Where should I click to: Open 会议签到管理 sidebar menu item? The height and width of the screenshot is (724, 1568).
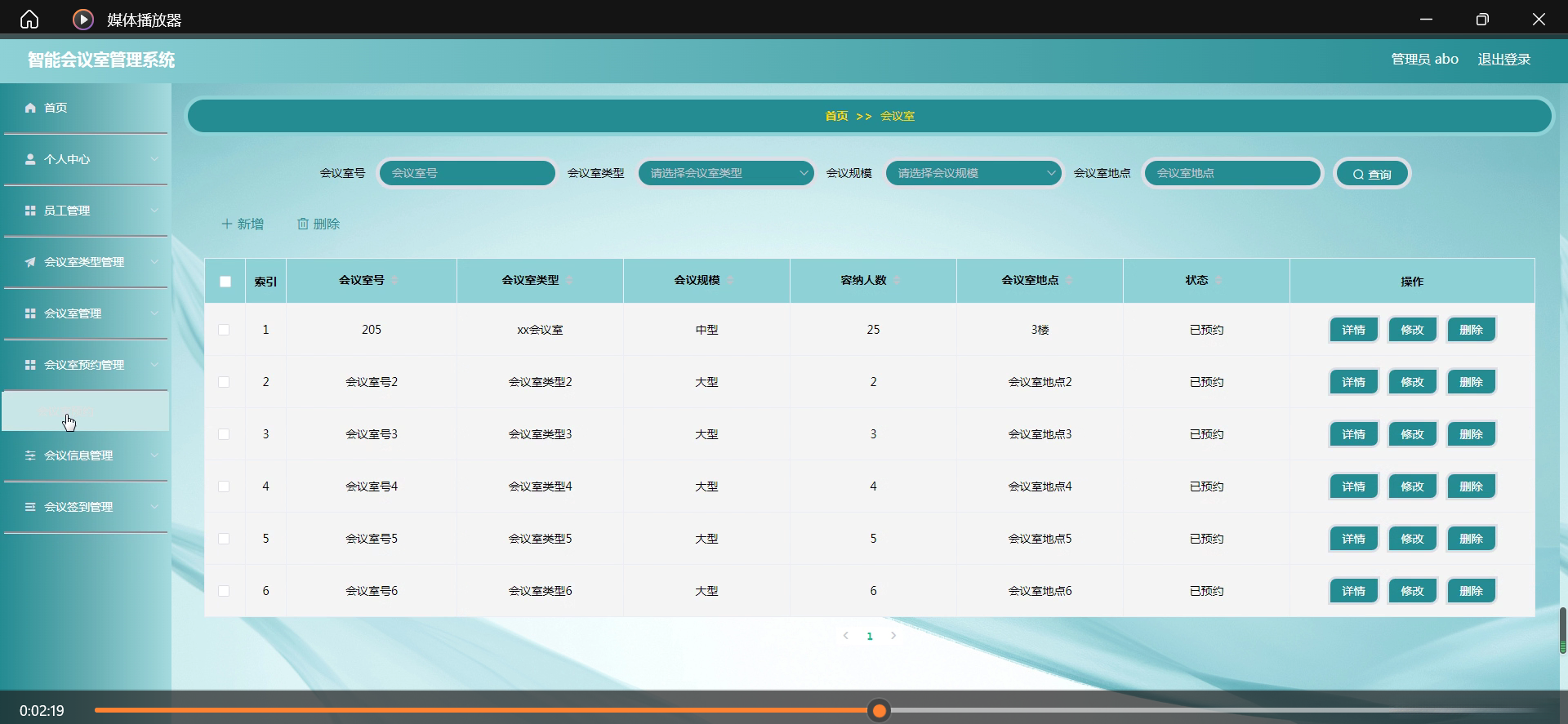coord(86,507)
